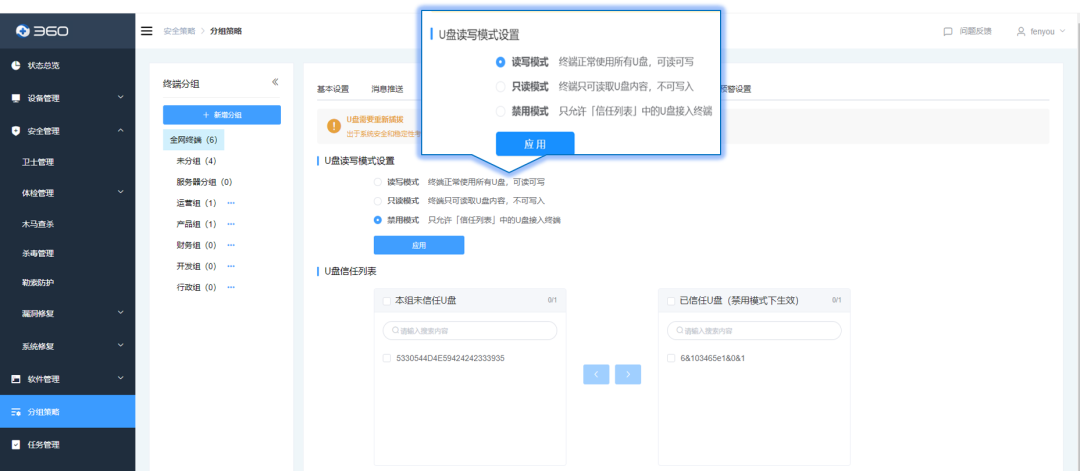
Task: Check the 6&103465e1&0&1 checkbox
Action: [671, 358]
